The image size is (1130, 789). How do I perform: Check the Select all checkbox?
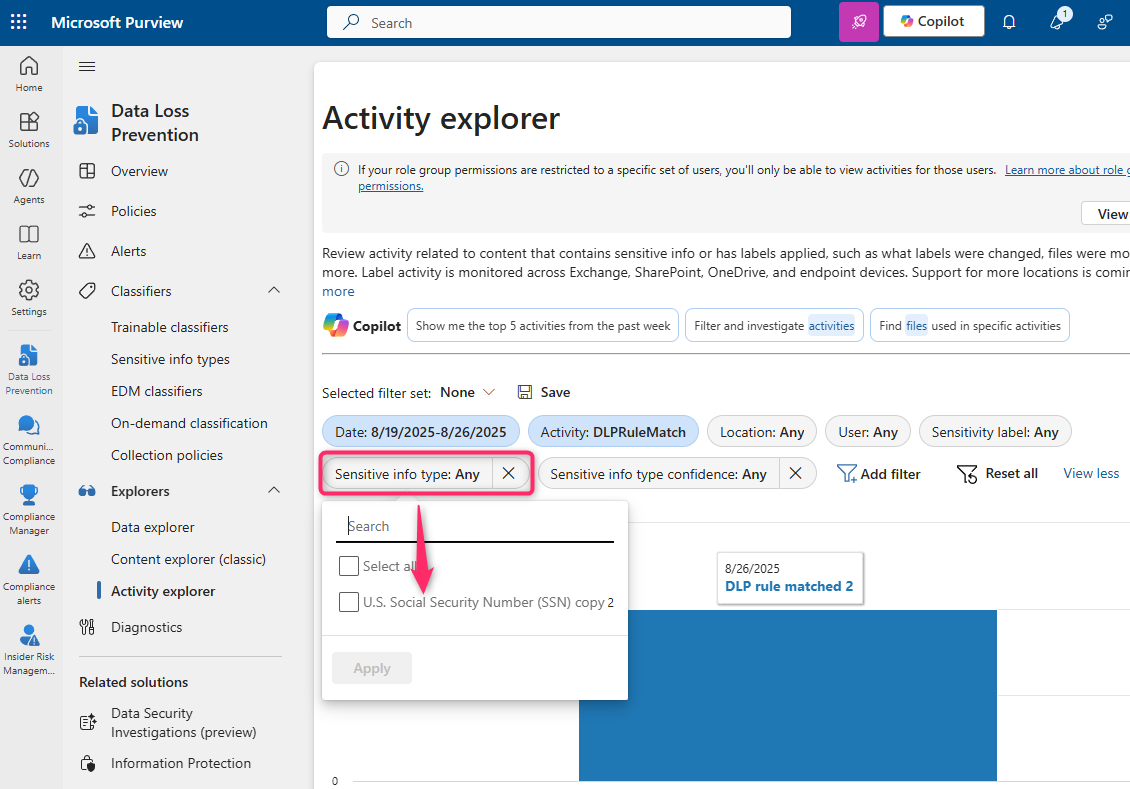(349, 566)
